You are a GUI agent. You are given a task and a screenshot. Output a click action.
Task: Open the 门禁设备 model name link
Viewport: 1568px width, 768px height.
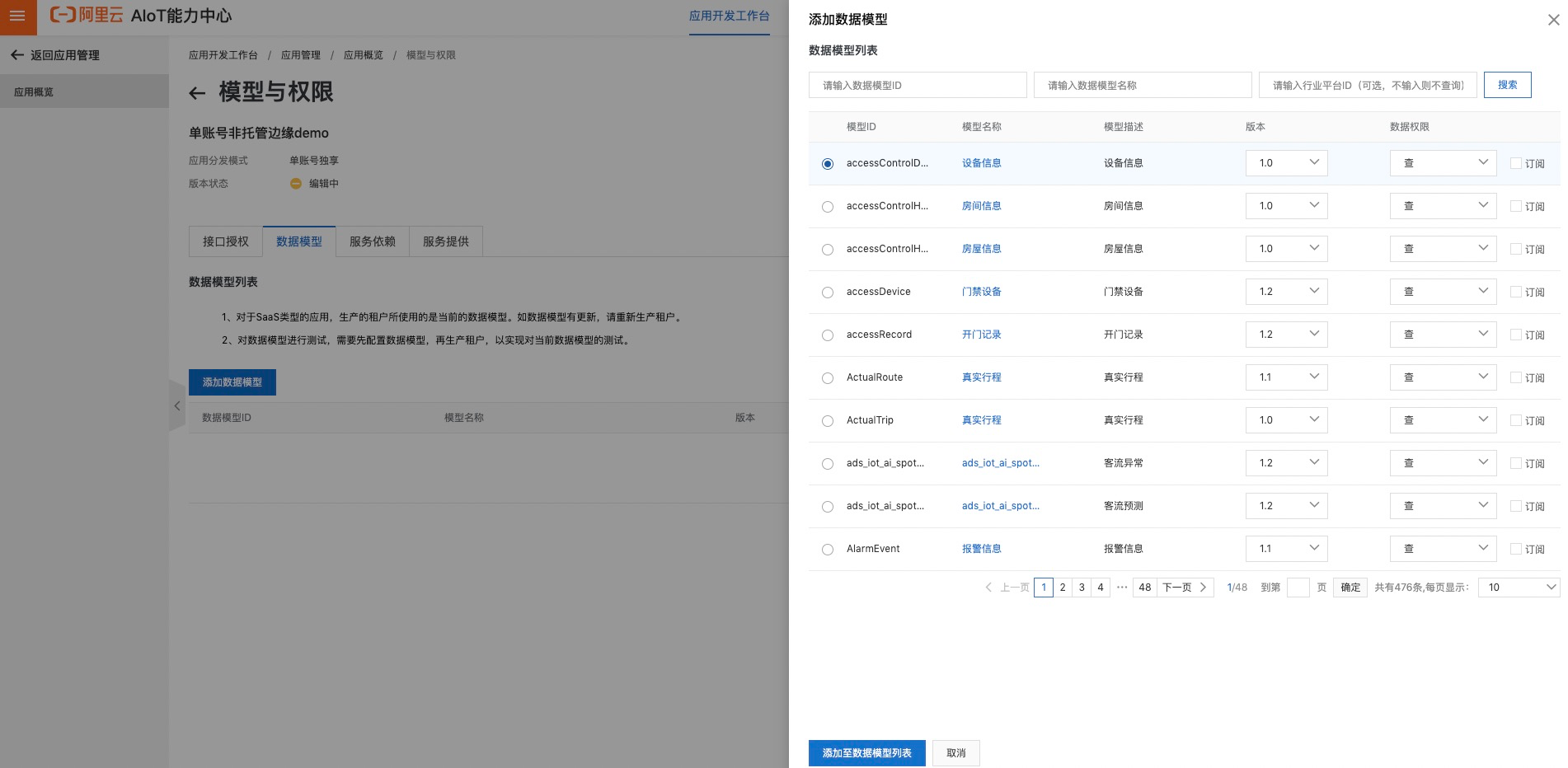coord(982,292)
